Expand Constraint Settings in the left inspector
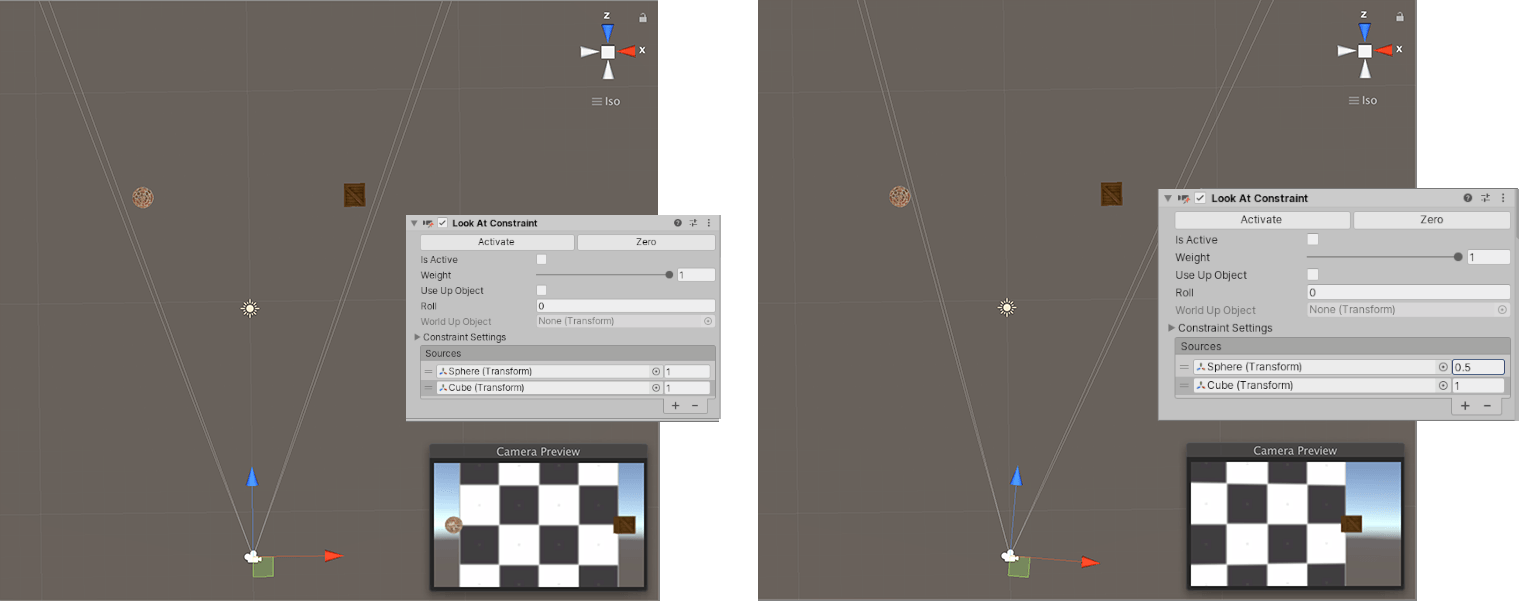This screenshot has height=601, width=1529. pos(418,337)
